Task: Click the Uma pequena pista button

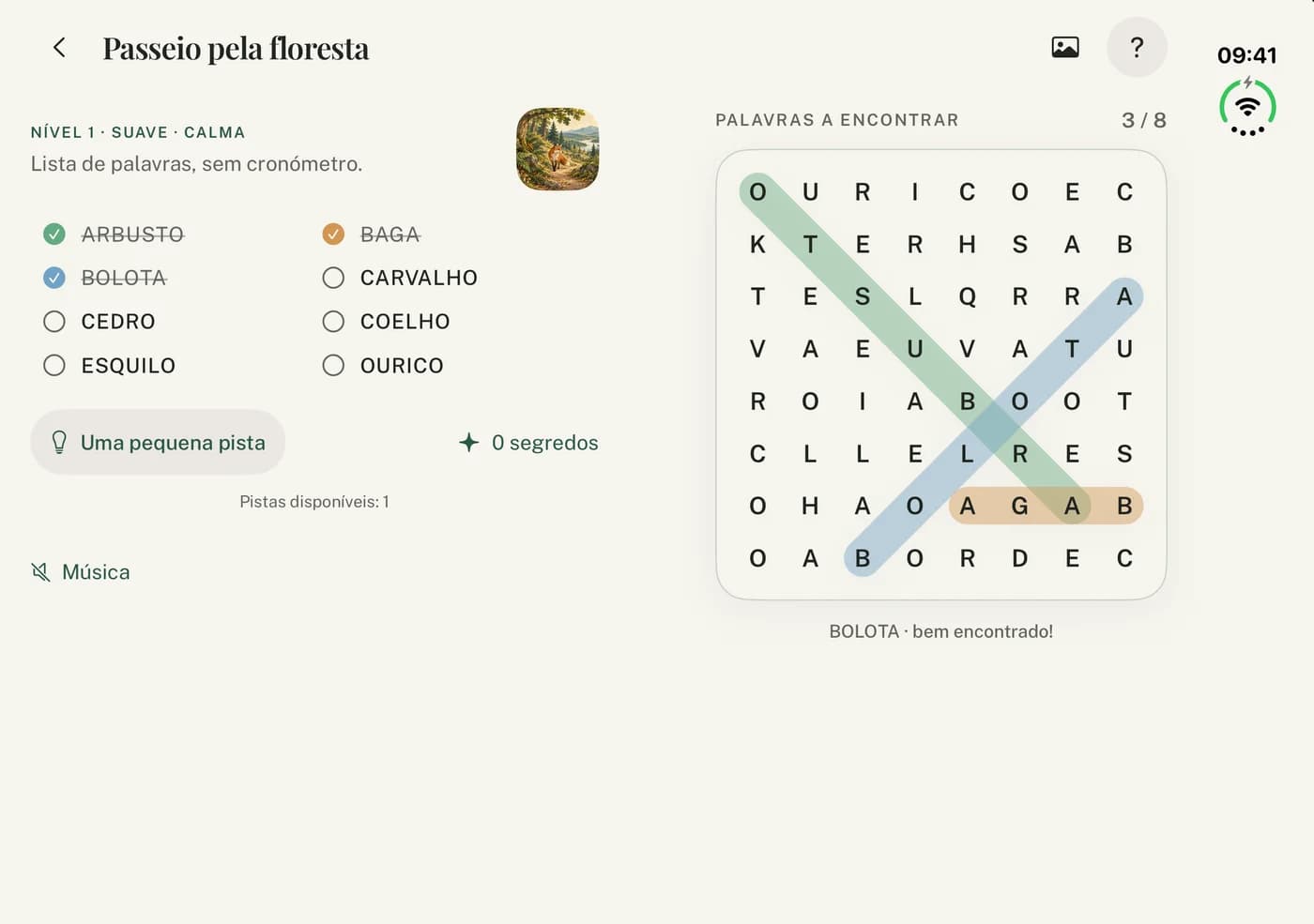Action: pos(158,442)
